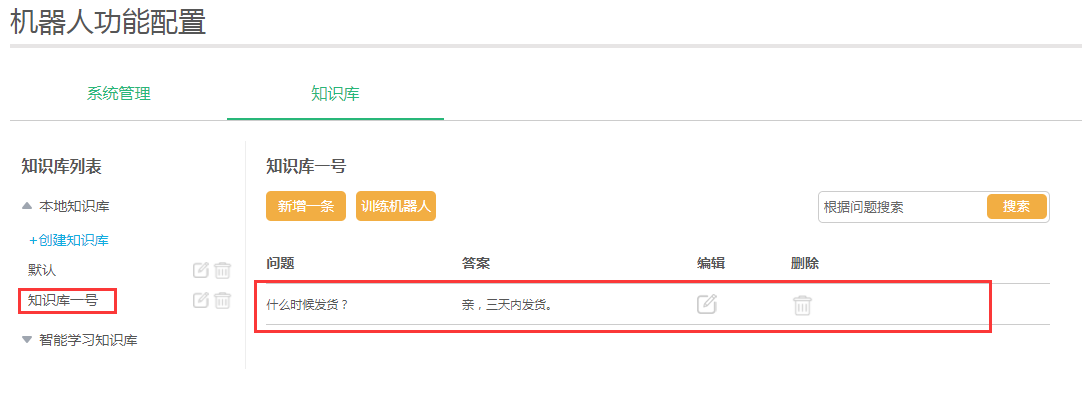Open the +创建知识库 link
The width and height of the screenshot is (1082, 396).
[x=68, y=241]
